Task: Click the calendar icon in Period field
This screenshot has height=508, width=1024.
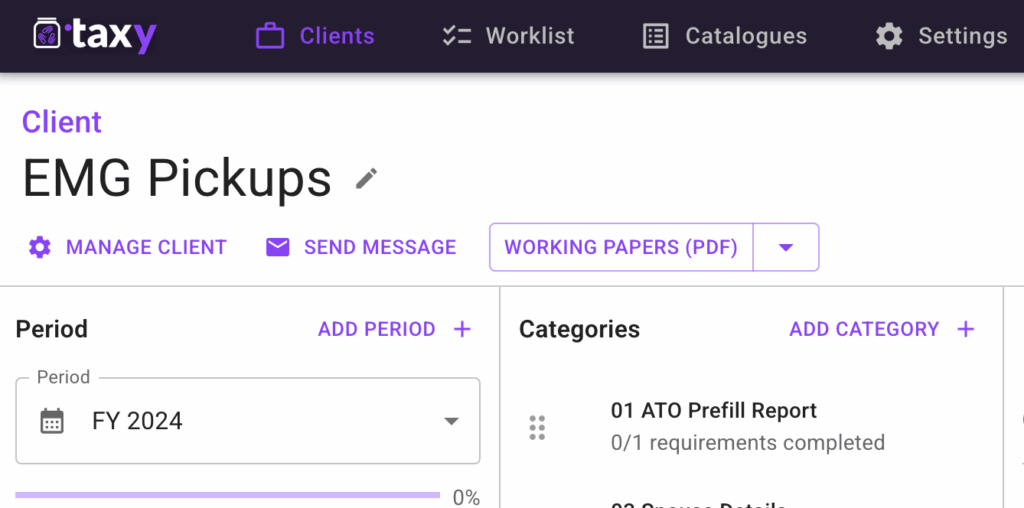Action: pyautogui.click(x=52, y=421)
